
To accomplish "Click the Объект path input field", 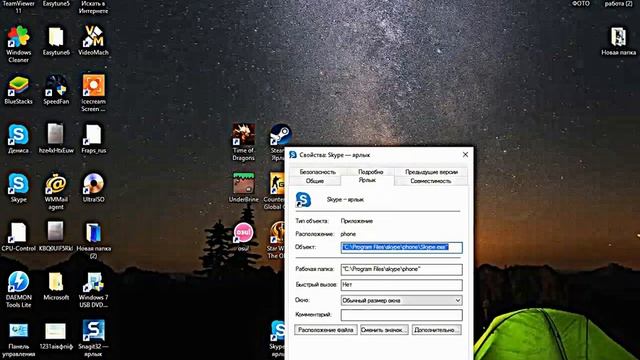I will [402, 247].
